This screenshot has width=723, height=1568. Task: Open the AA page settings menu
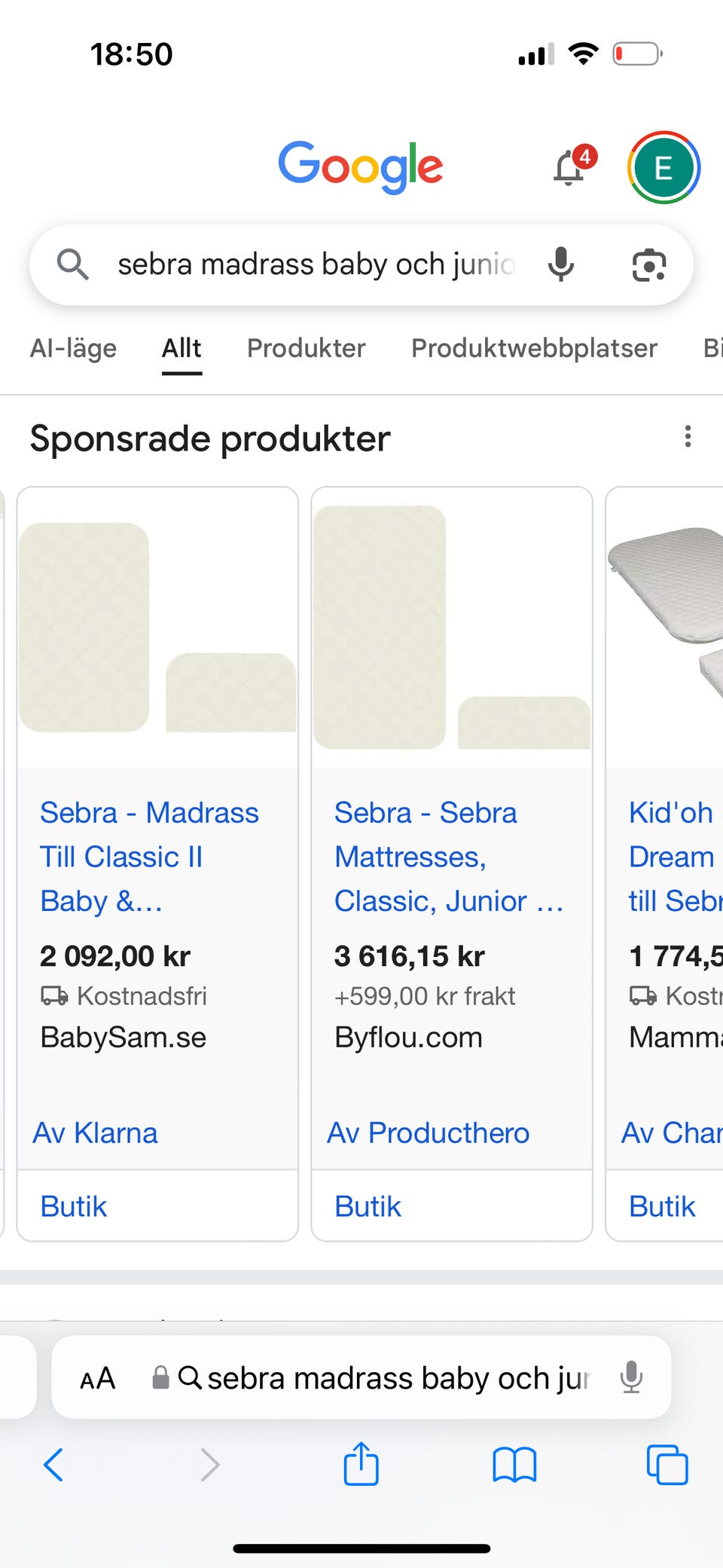coord(98,1378)
